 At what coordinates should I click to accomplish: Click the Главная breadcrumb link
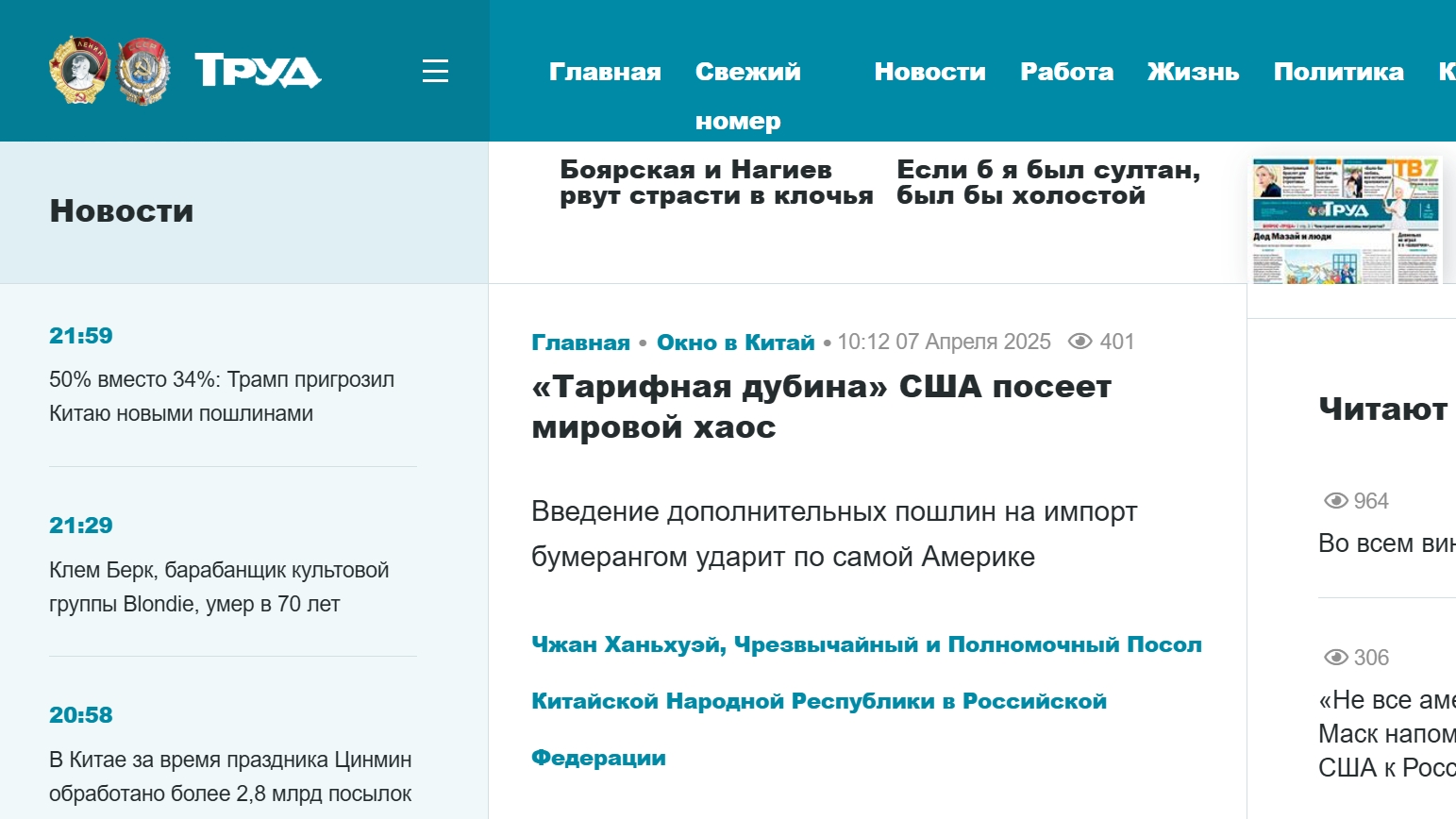coord(580,343)
